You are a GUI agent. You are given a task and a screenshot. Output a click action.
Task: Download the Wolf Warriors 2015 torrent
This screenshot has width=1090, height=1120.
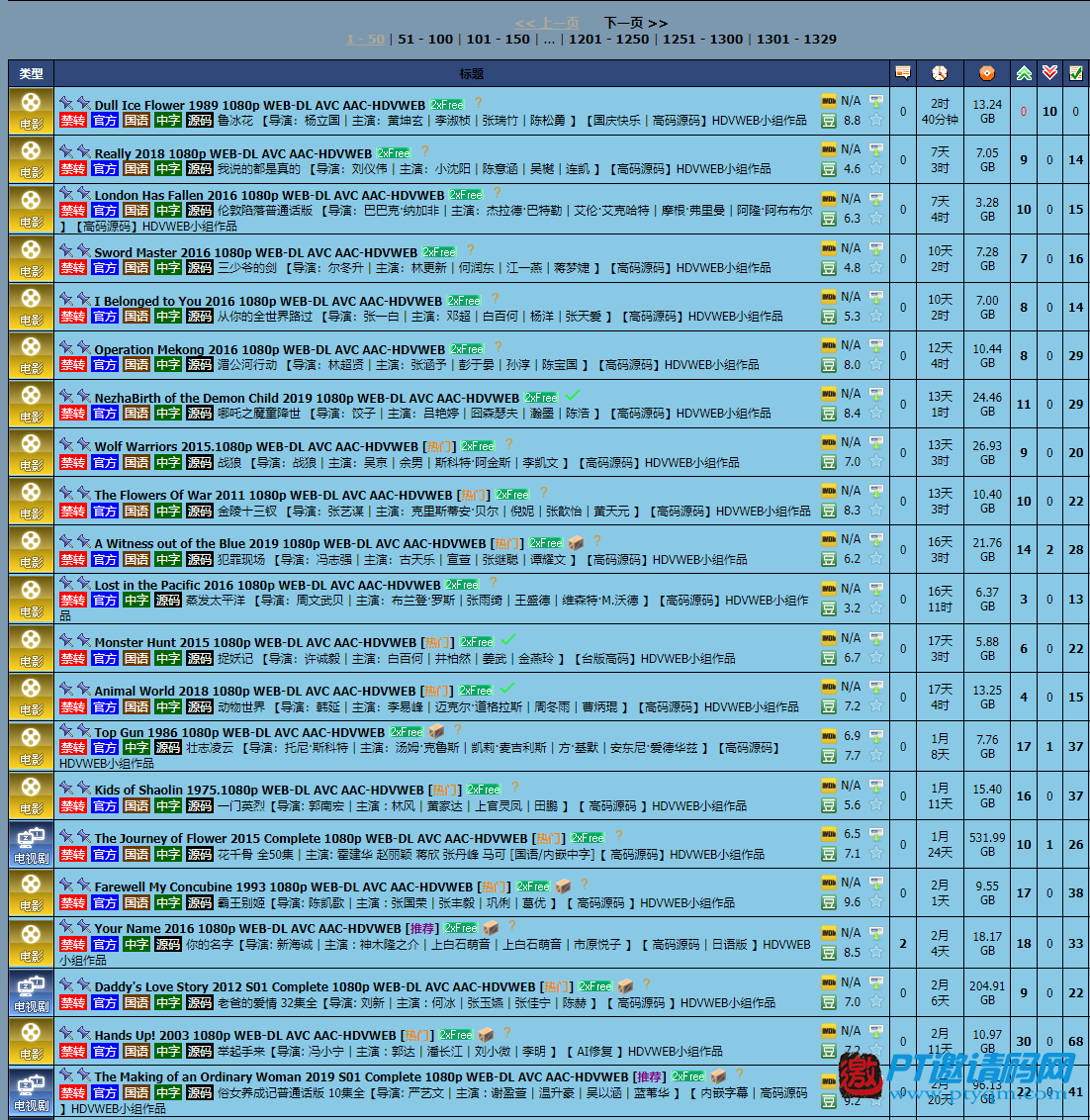(876, 442)
